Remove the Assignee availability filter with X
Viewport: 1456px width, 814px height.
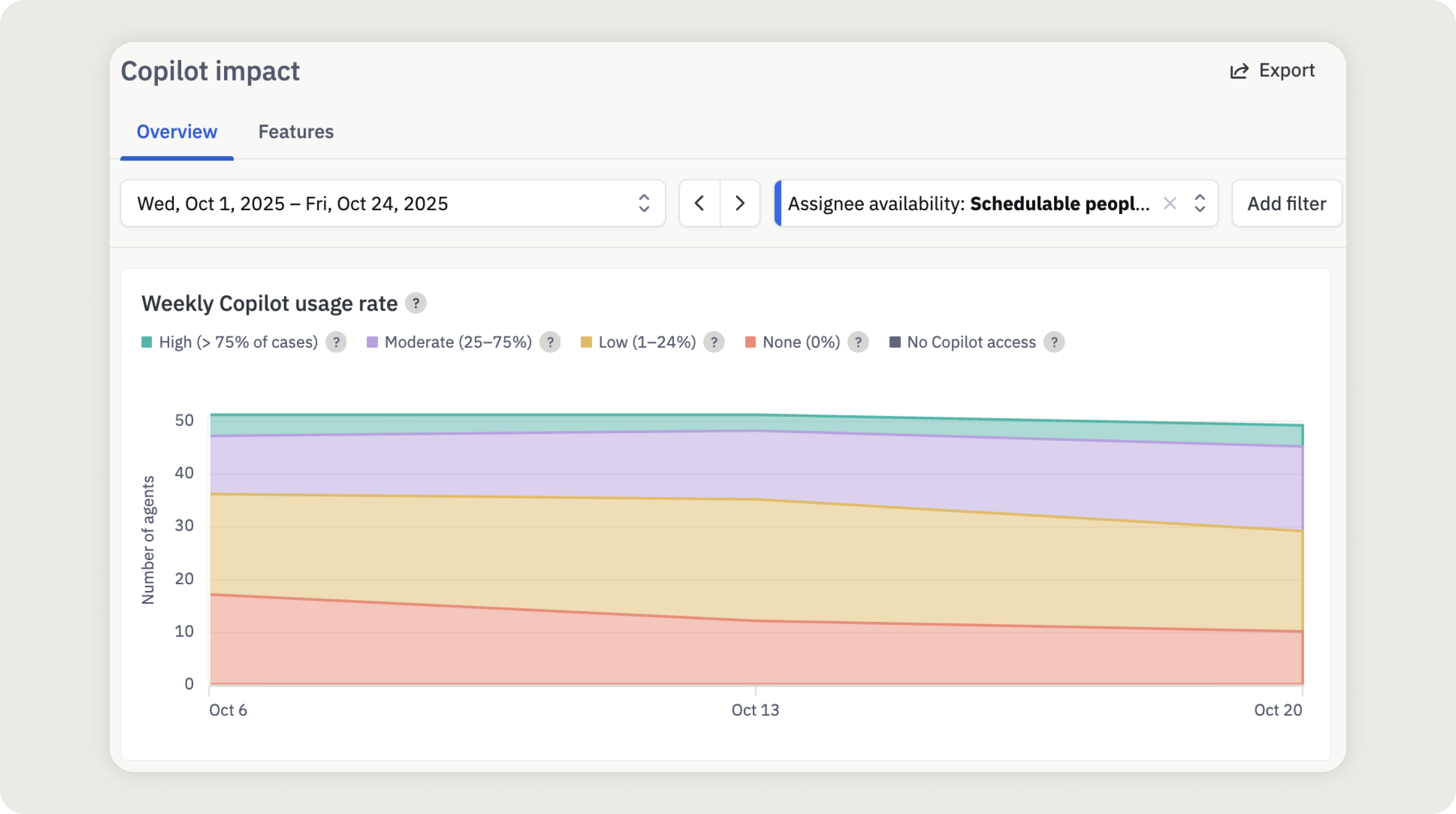pos(1169,203)
